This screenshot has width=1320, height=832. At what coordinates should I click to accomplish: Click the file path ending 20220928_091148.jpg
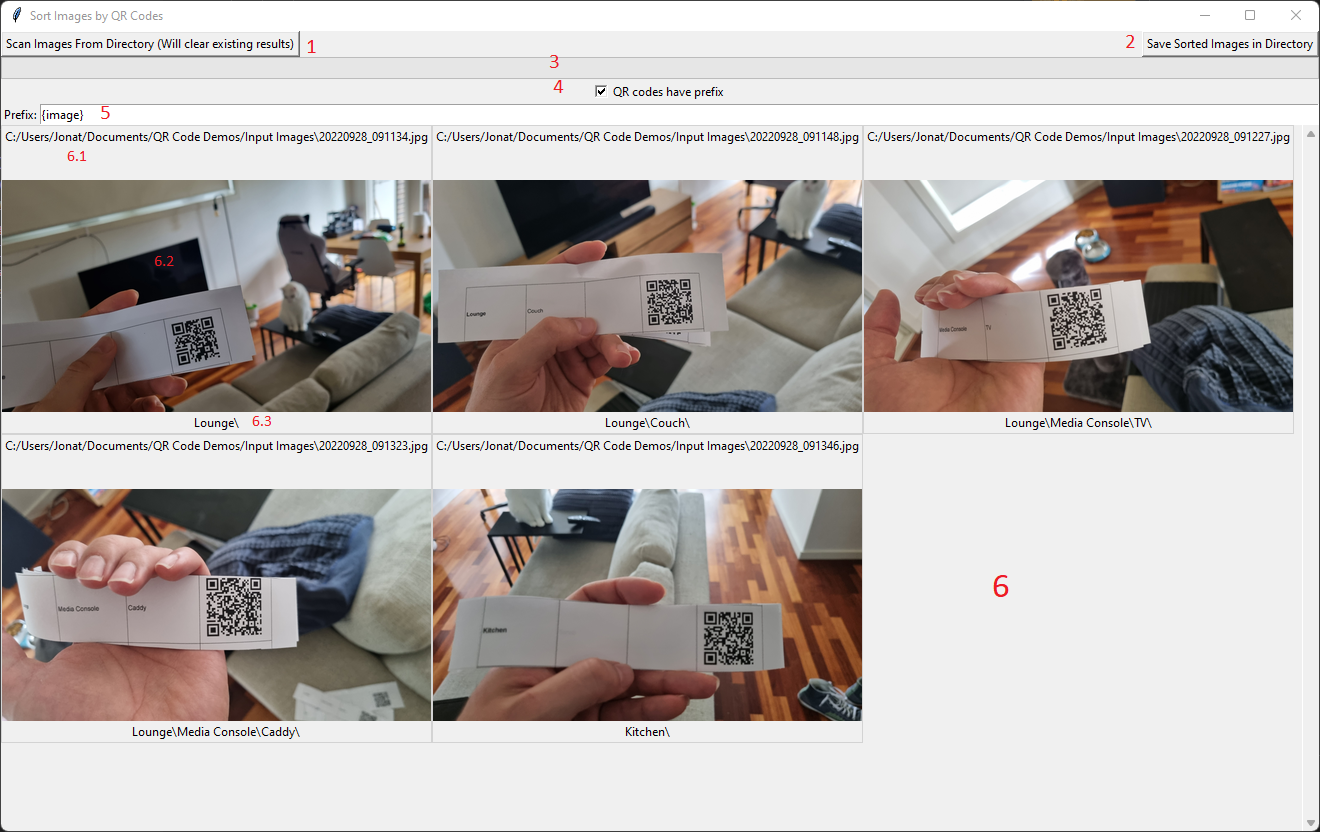[x=648, y=137]
